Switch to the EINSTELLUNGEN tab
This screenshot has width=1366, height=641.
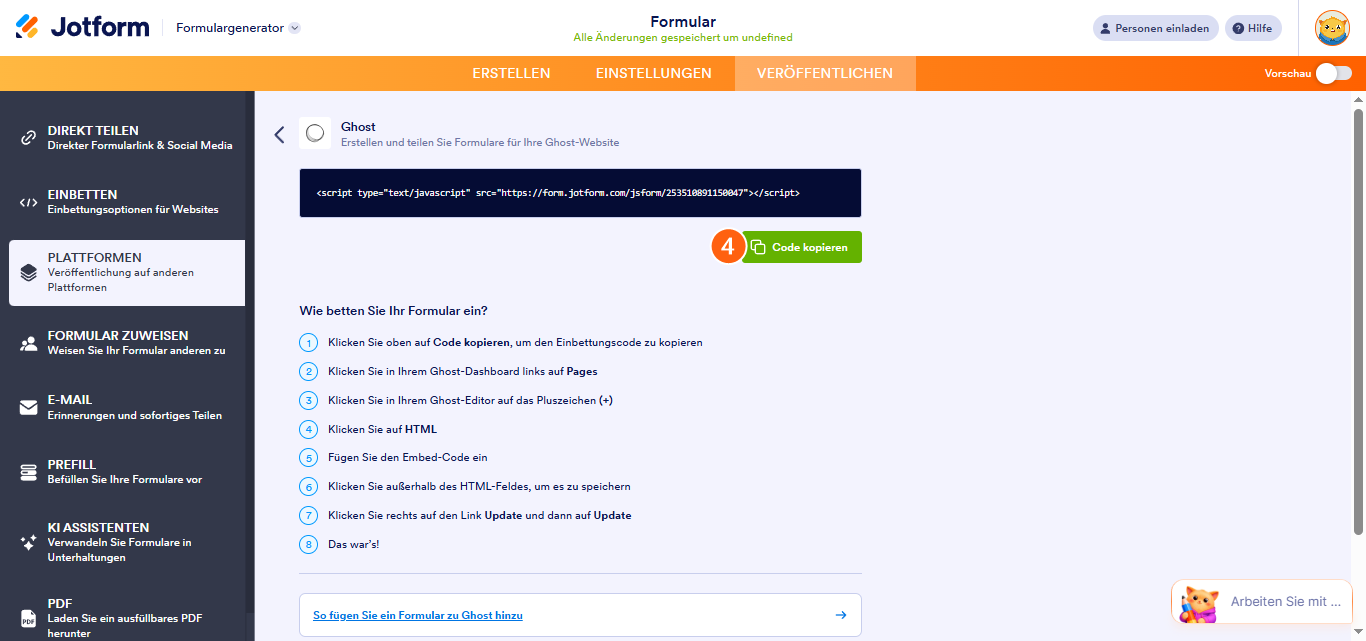click(x=654, y=73)
